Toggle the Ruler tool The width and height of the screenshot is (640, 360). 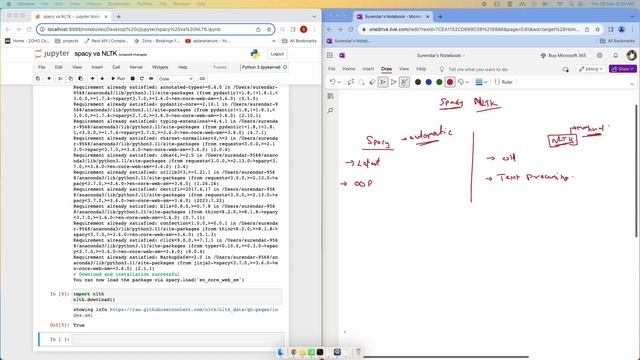tap(504, 82)
